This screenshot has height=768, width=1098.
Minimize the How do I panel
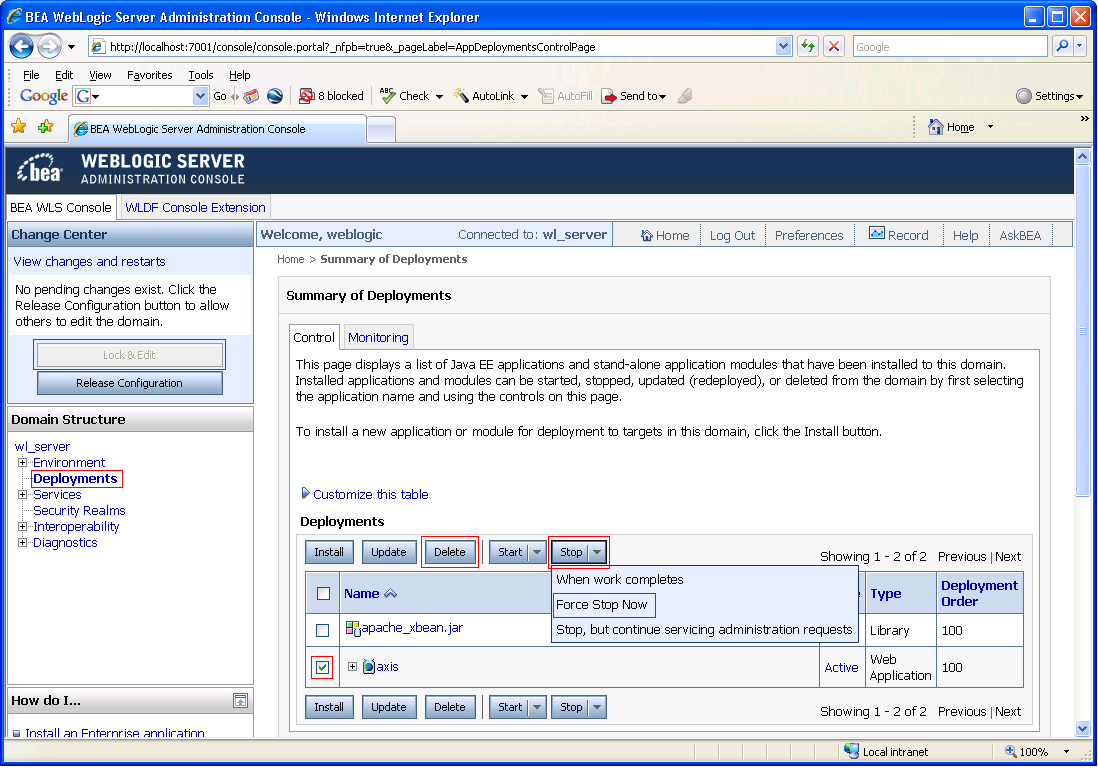tap(240, 700)
